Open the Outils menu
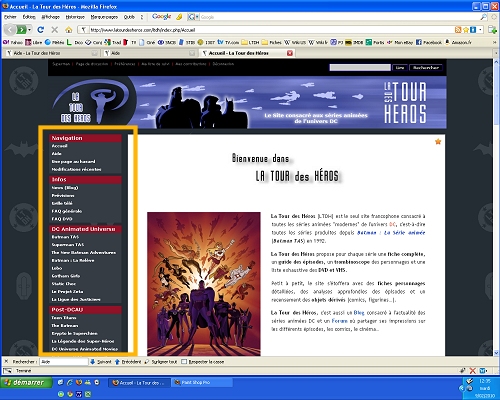 click(x=129, y=17)
